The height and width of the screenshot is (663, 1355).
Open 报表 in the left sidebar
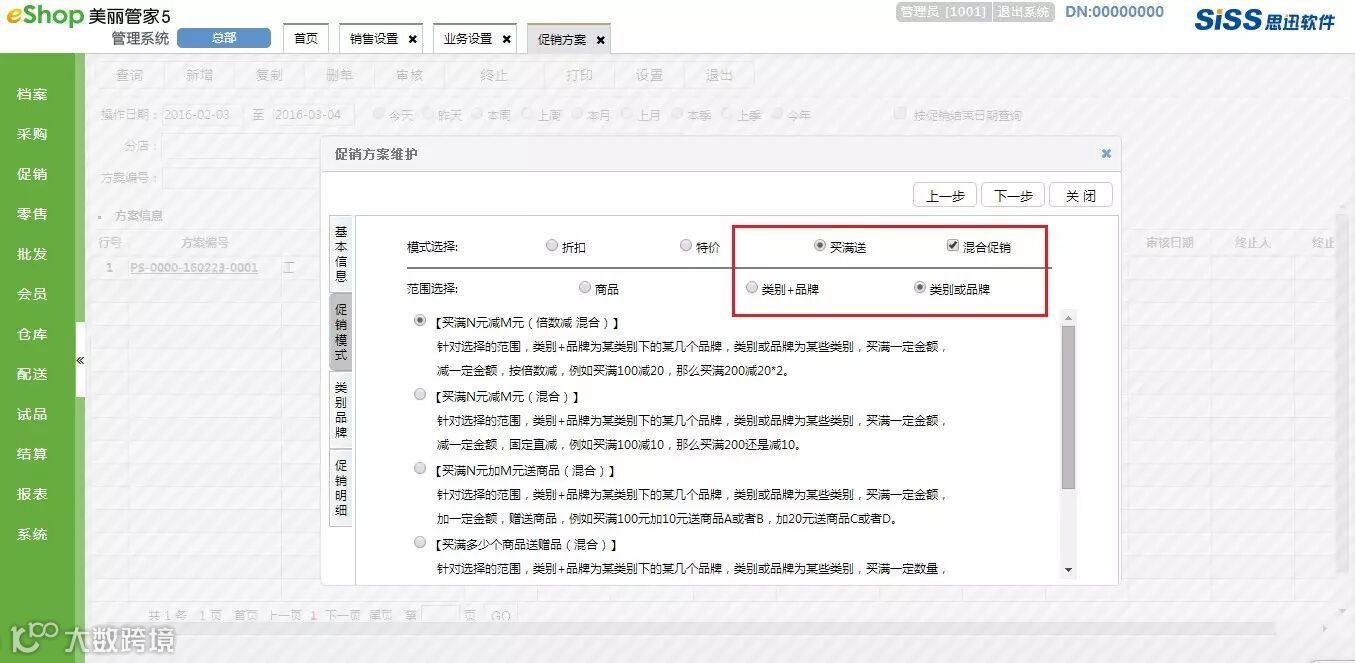[32, 494]
